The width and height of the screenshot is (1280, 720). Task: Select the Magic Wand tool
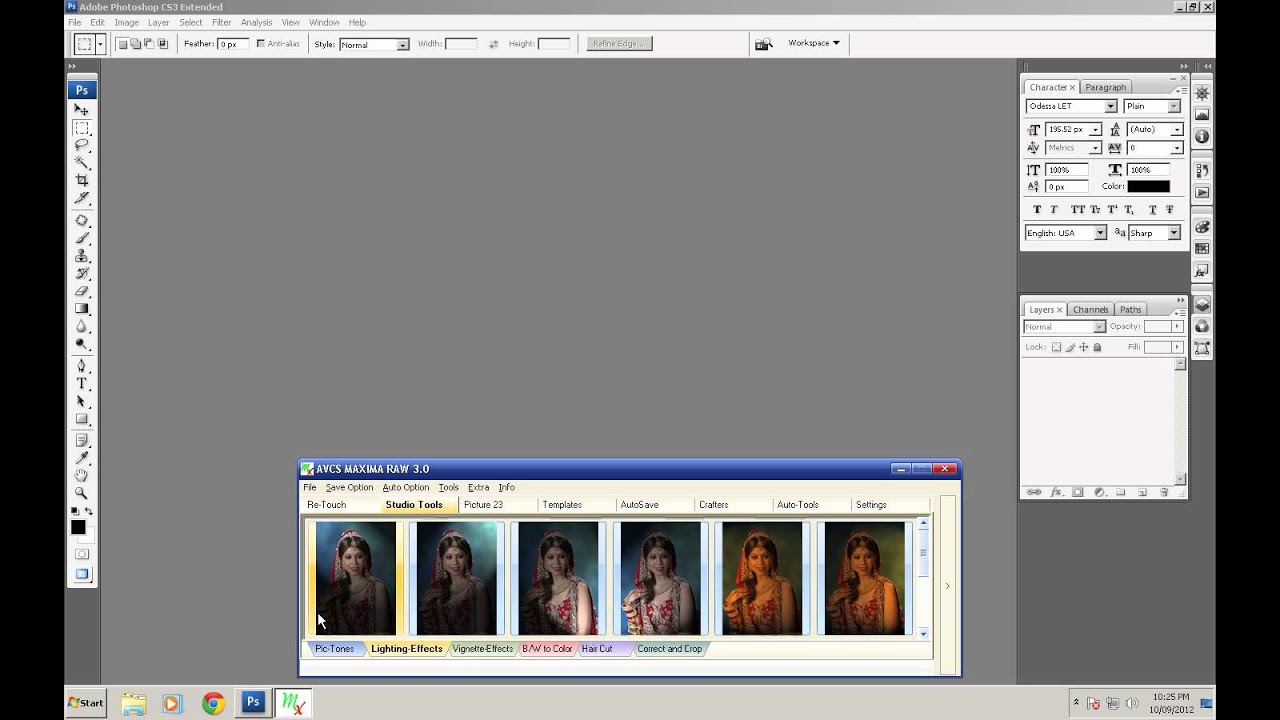pos(82,162)
